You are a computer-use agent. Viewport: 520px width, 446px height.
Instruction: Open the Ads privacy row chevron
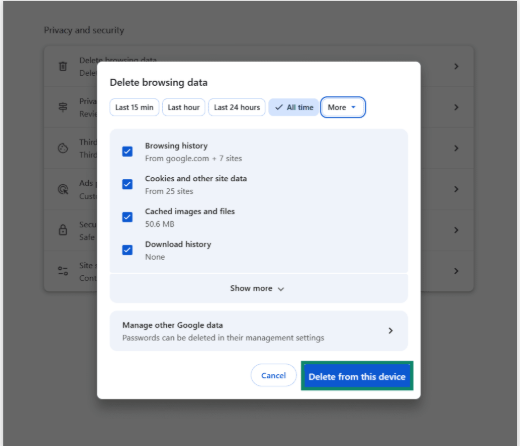pos(456,189)
